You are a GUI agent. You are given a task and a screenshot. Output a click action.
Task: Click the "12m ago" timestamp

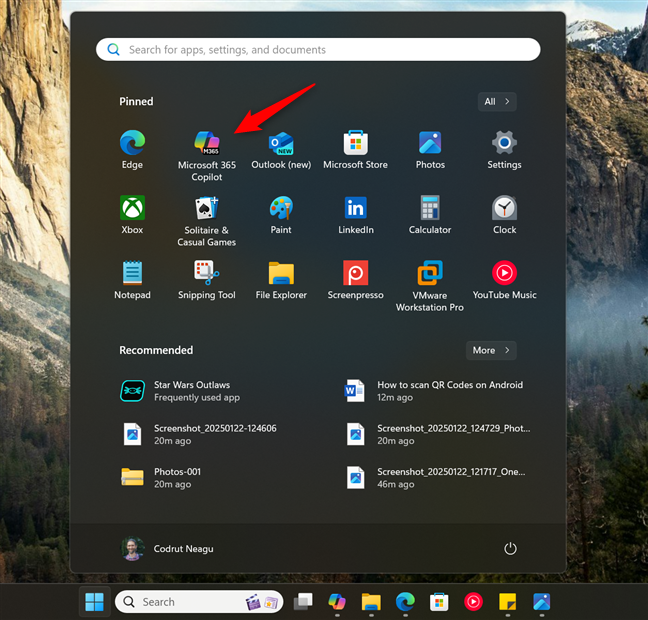click(395, 398)
